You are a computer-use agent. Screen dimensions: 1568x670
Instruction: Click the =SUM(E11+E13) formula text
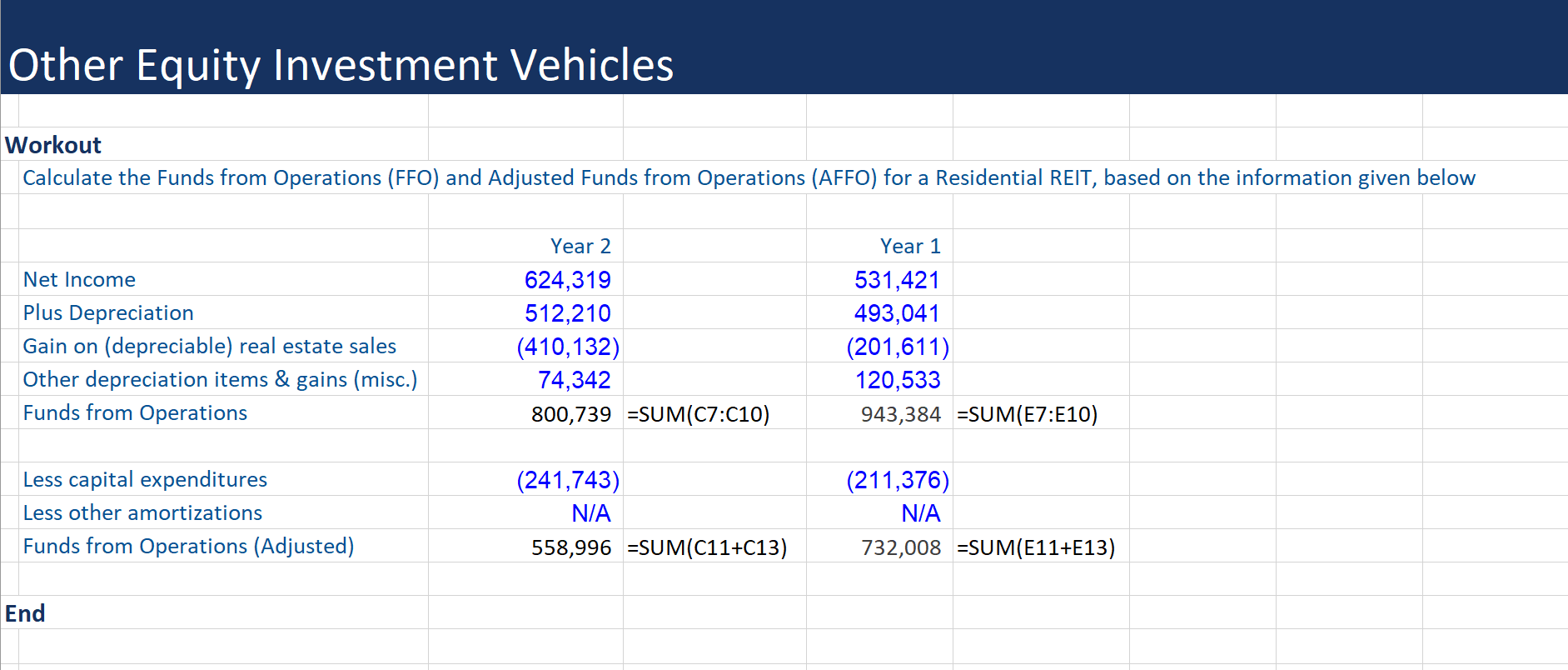pyautogui.click(x=1036, y=547)
